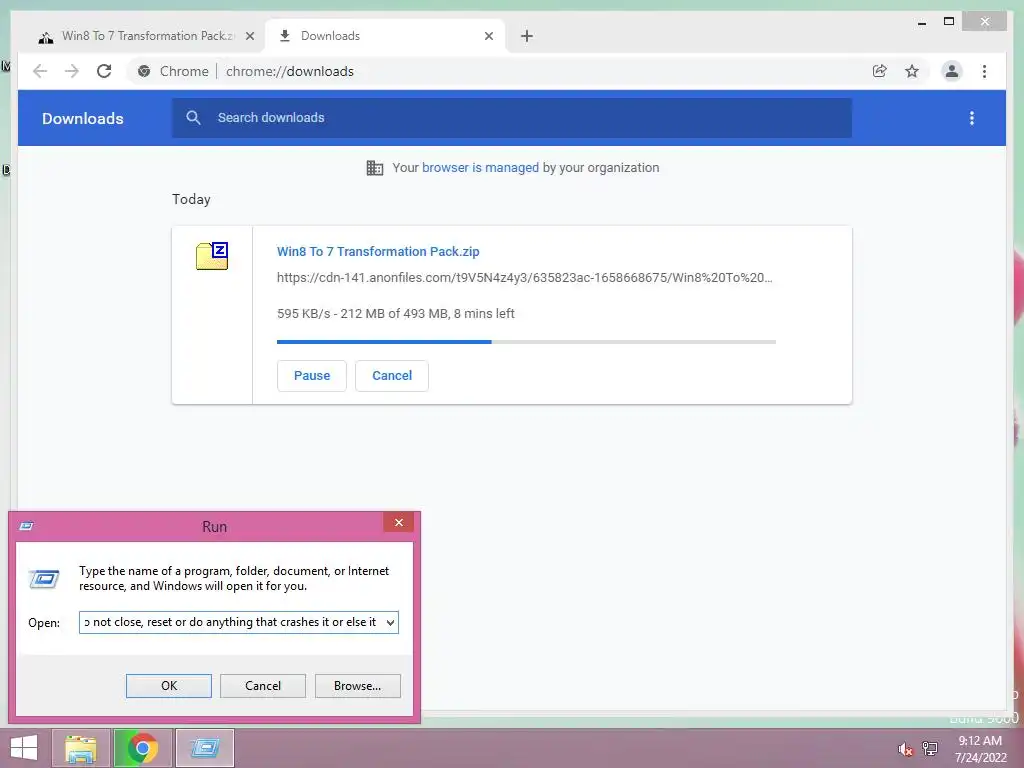The height and width of the screenshot is (768, 1024).
Task: Cancel the zip download
Action: pyautogui.click(x=392, y=376)
